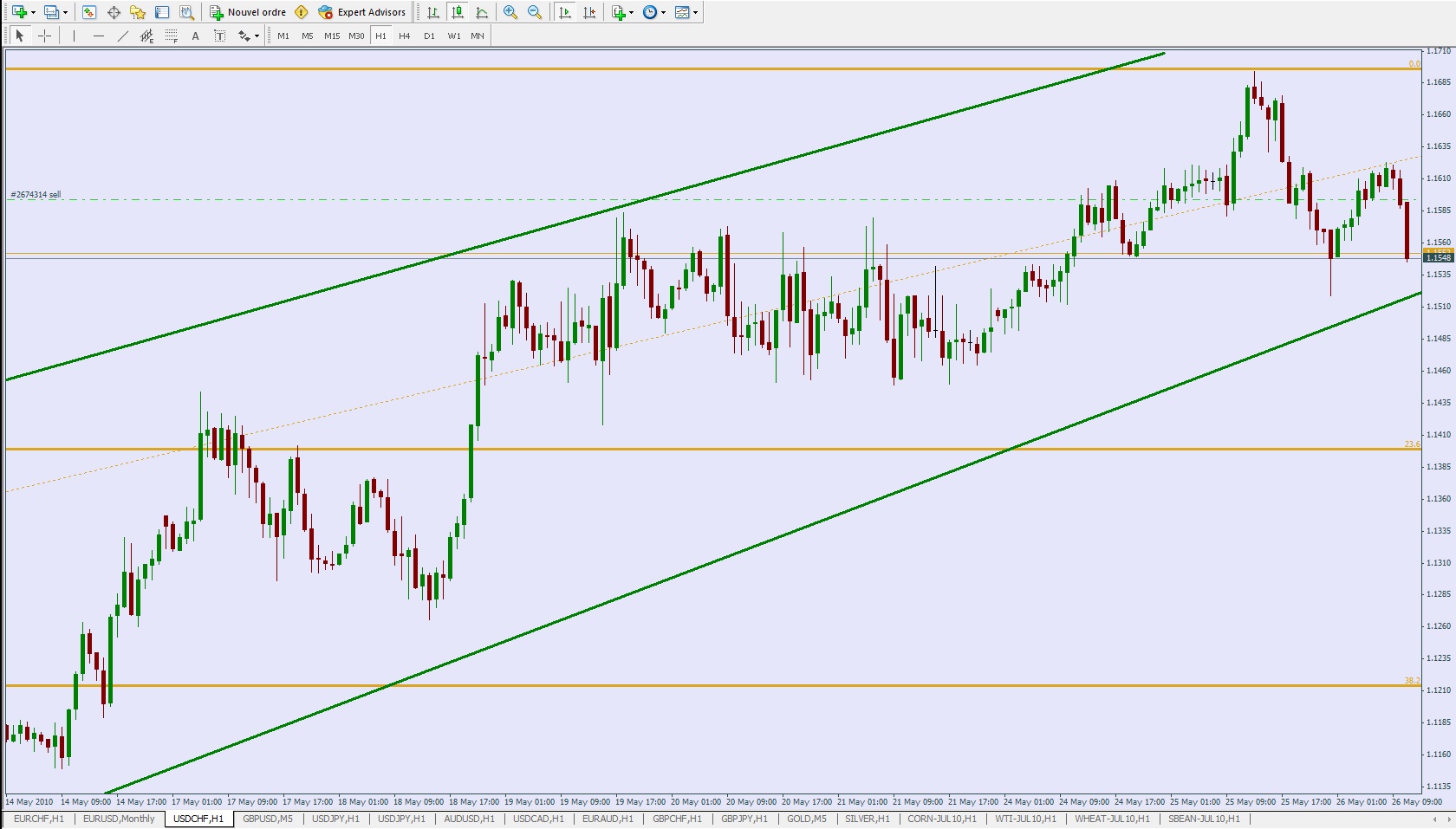Select the Fibonacci retracement tool
Image resolution: width=1456 pixels, height=829 pixels.
(172, 36)
